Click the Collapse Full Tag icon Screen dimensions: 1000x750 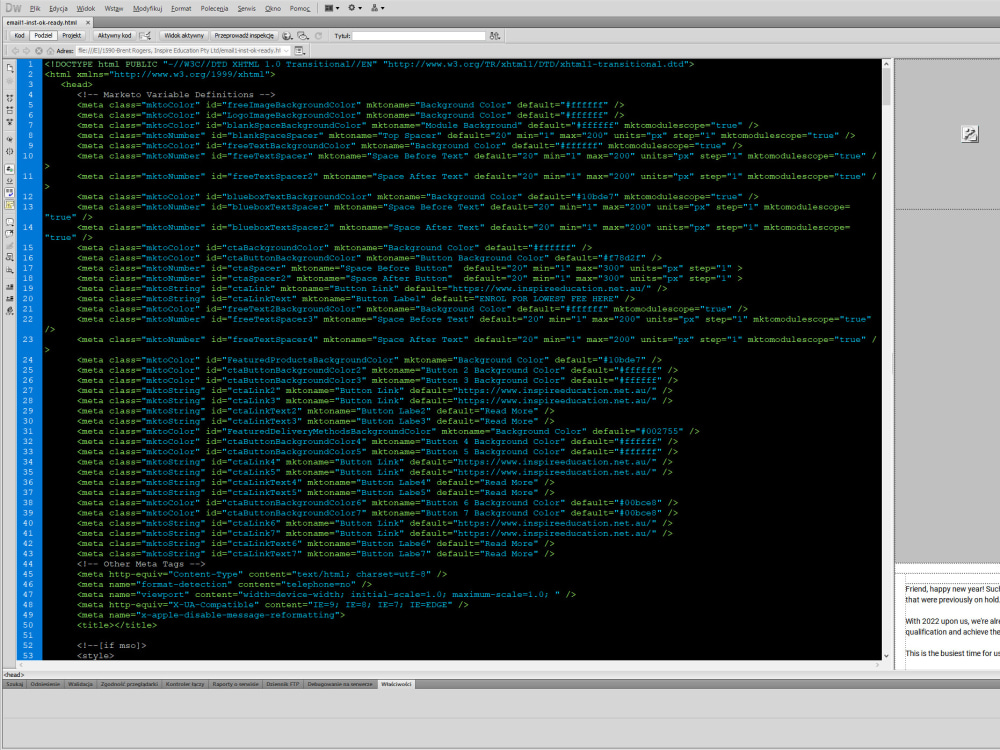10,98
